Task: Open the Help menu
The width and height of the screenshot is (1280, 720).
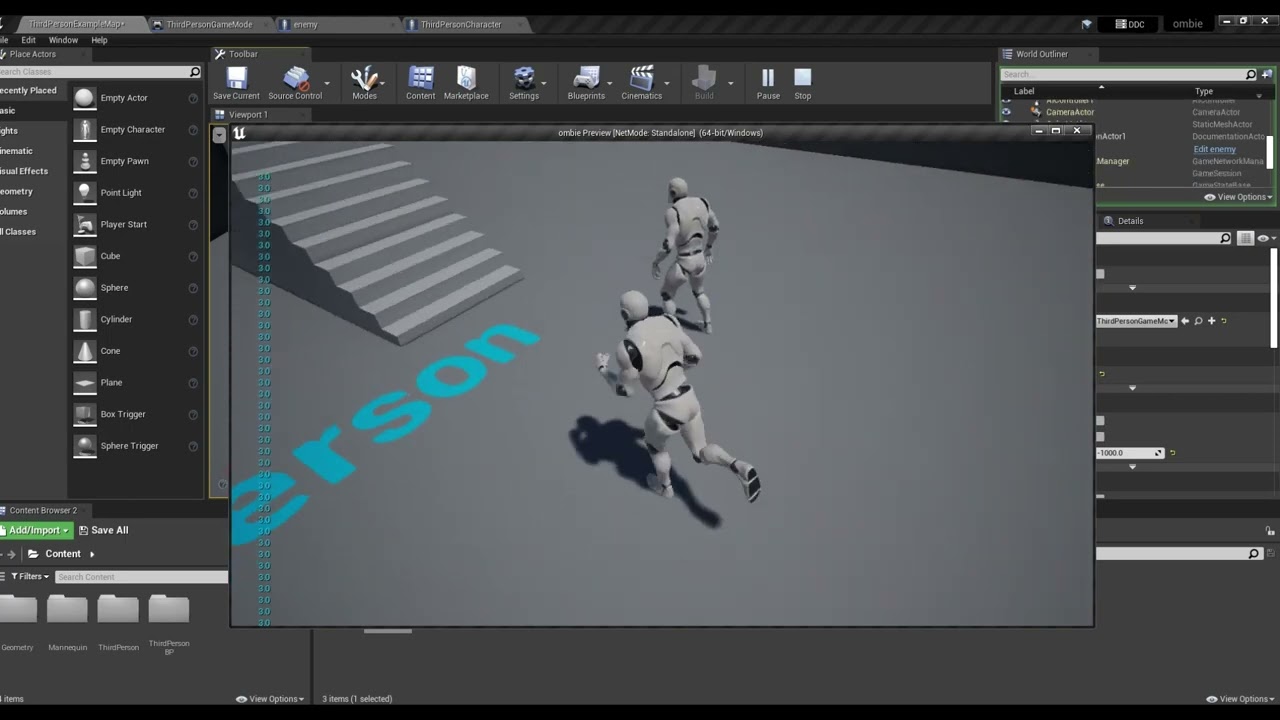Action: 99,40
